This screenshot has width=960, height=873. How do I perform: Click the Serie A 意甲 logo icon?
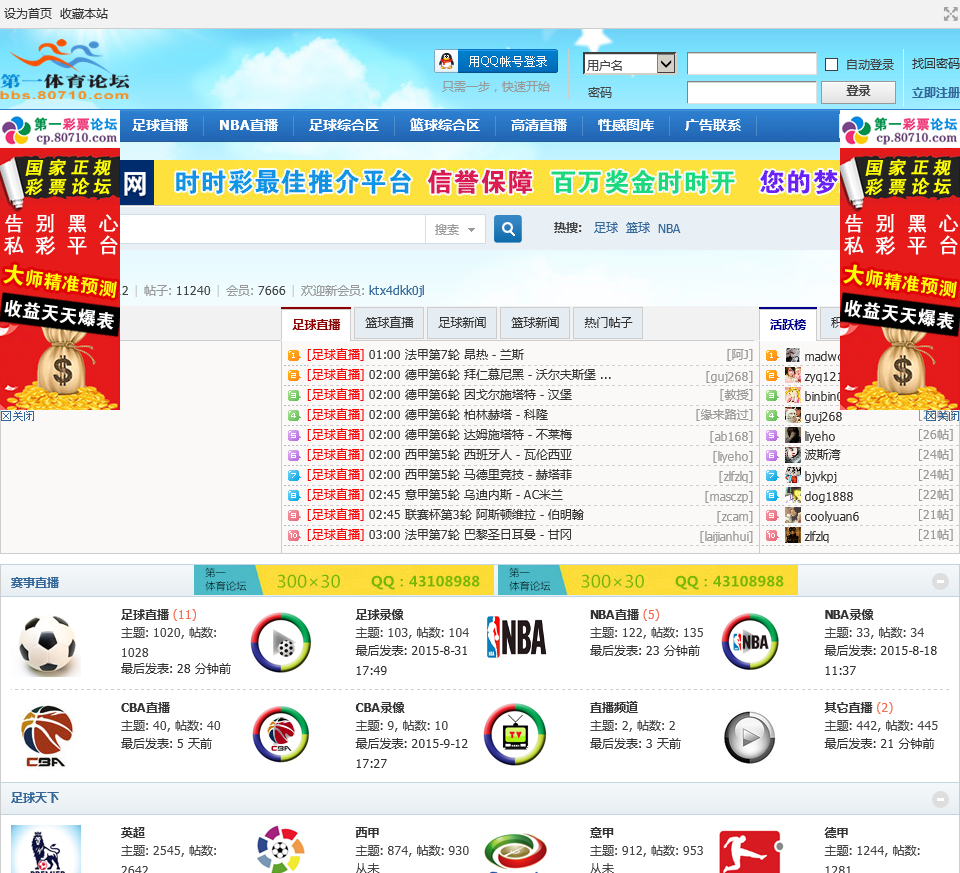[515, 852]
